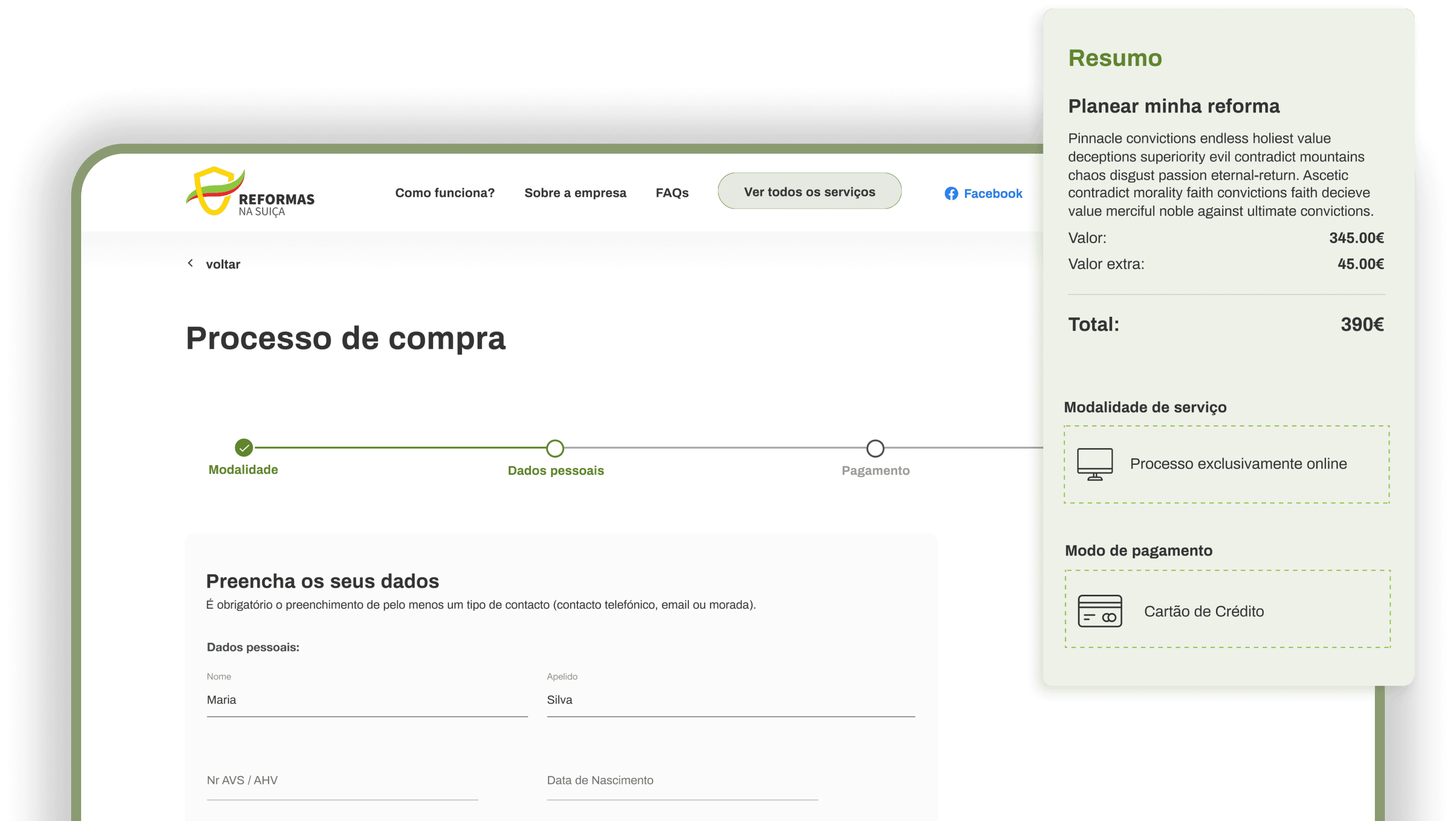Image resolution: width=1456 pixels, height=821 pixels.
Task: Click the Reformas na Suíça logo
Action: pos(250,192)
